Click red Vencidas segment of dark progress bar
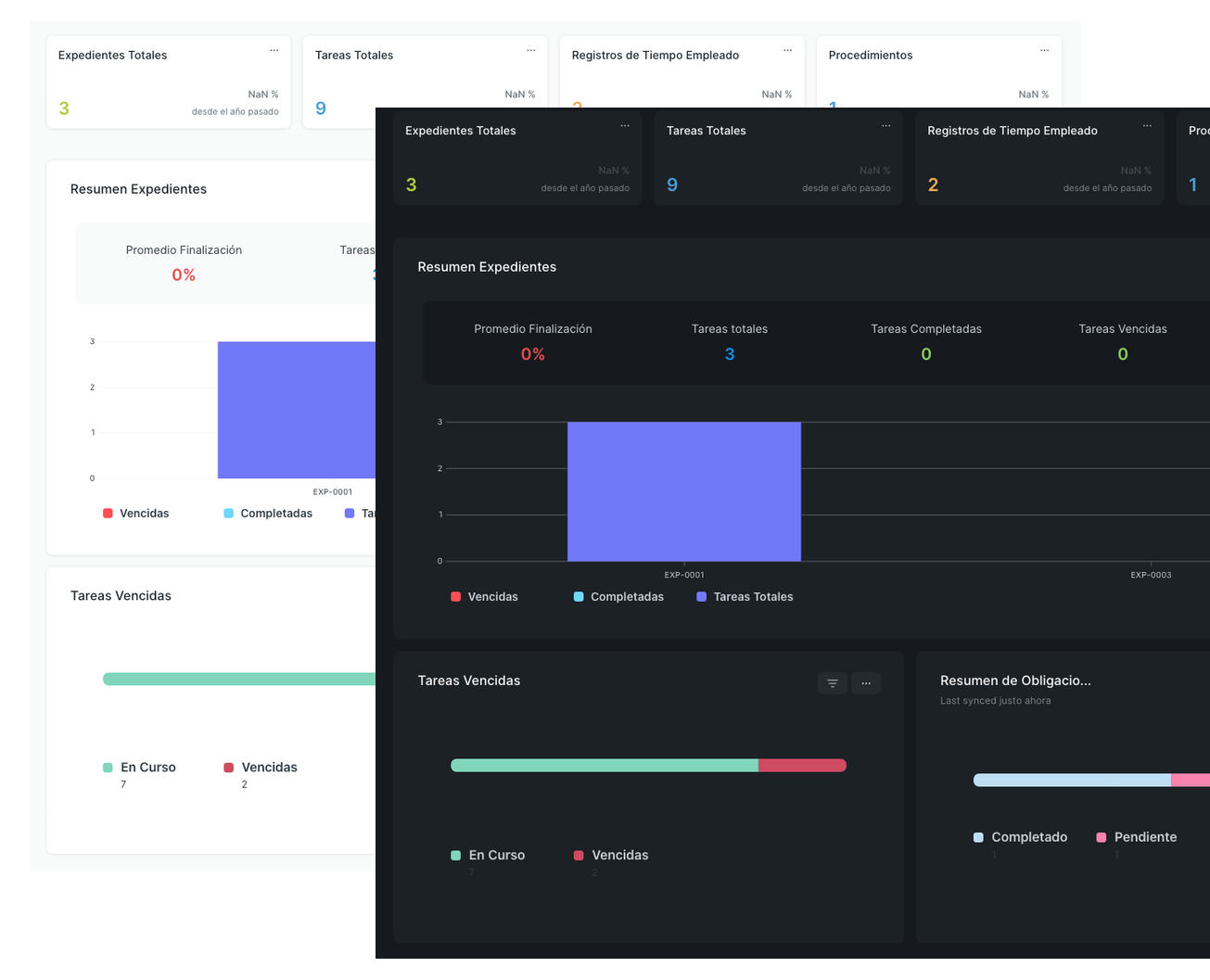The height and width of the screenshot is (980, 1210). (x=802, y=766)
